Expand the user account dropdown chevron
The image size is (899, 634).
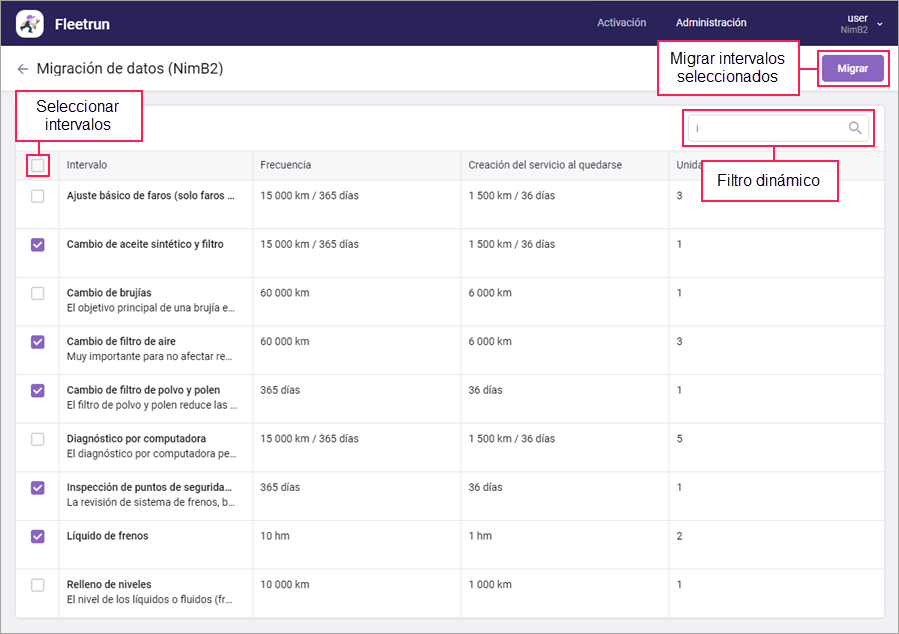point(880,23)
